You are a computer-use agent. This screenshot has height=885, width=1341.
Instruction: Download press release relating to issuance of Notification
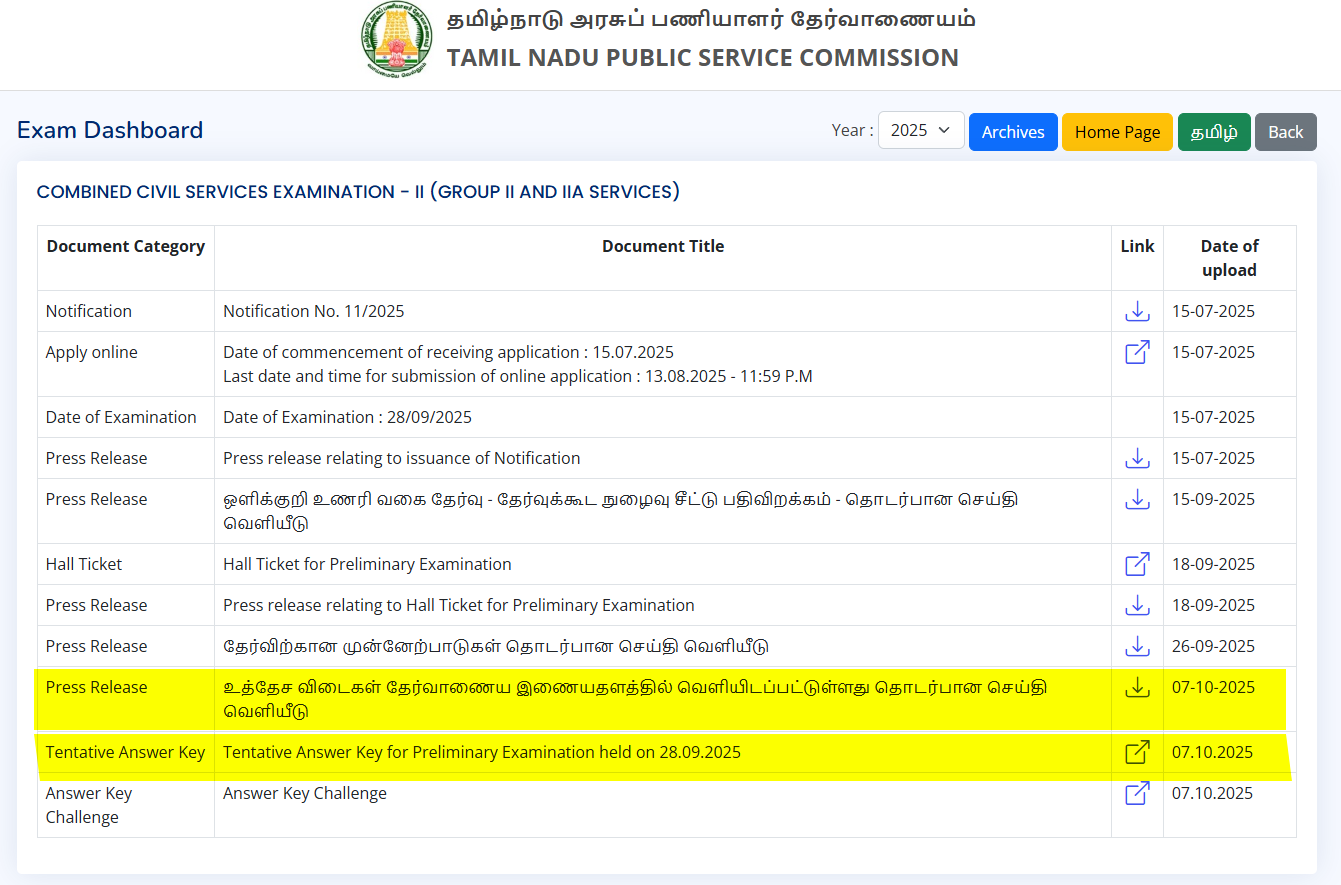[x=1137, y=458]
